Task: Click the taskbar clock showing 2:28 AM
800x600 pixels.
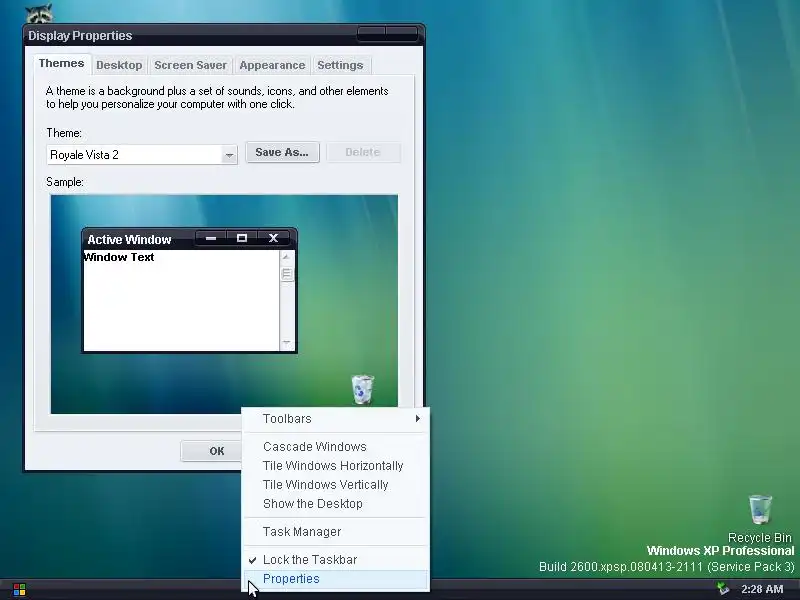Action: (x=762, y=589)
